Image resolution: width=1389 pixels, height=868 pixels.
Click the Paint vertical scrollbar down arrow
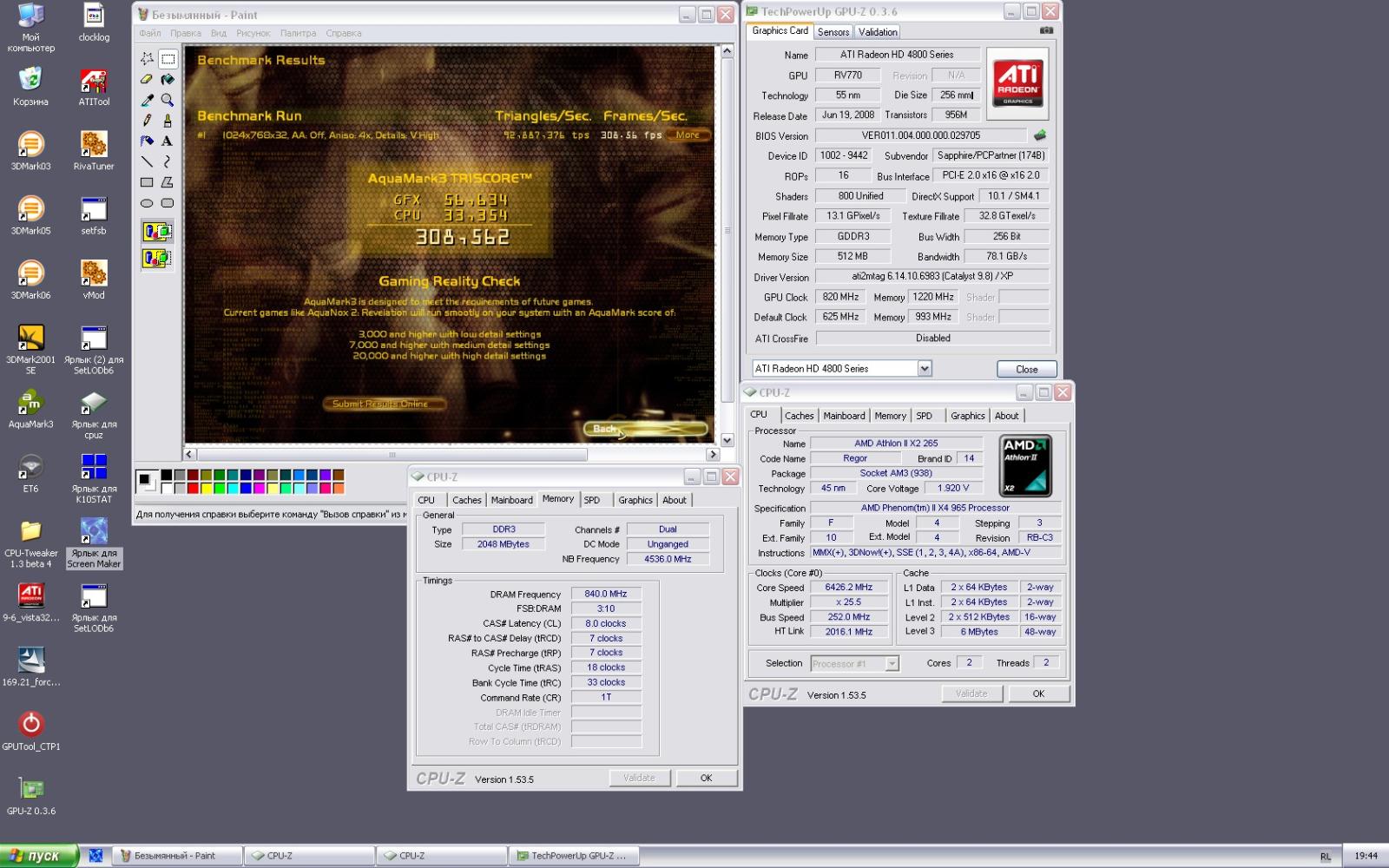coord(727,440)
